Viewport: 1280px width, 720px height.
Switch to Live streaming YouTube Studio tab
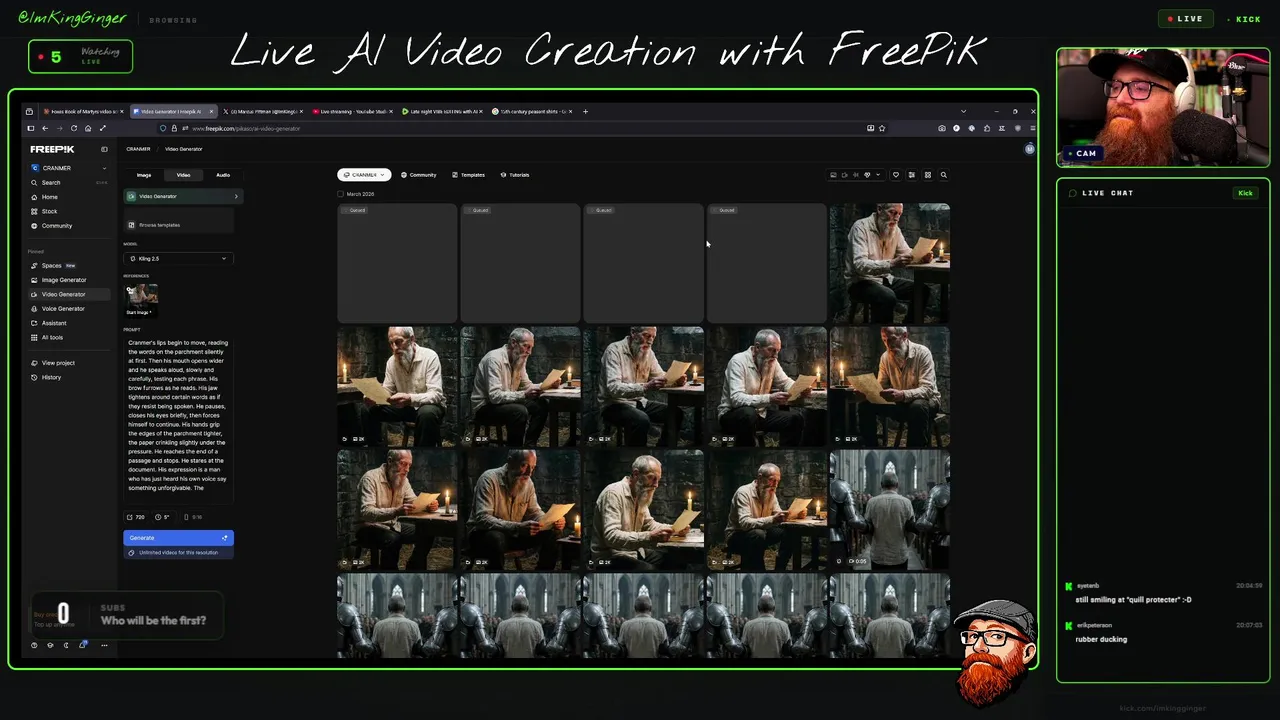[x=354, y=112]
